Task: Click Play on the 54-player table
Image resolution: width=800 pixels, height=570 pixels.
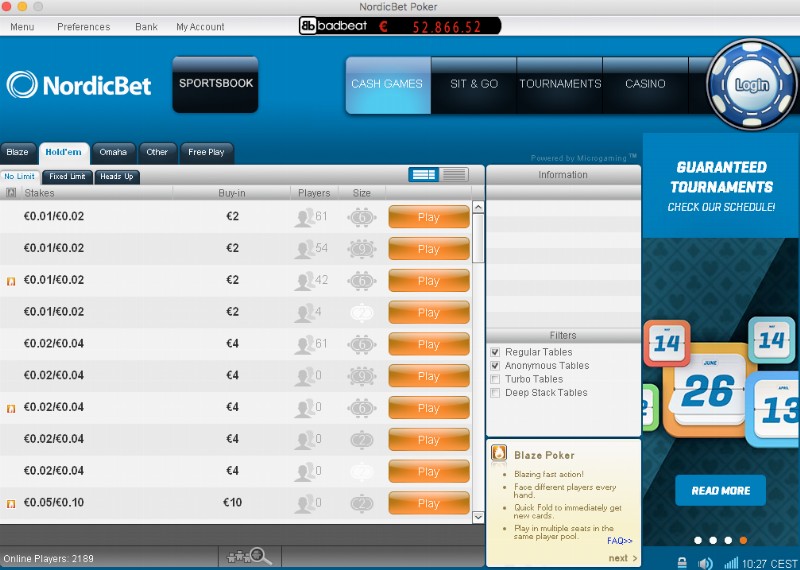Action: coord(429,249)
